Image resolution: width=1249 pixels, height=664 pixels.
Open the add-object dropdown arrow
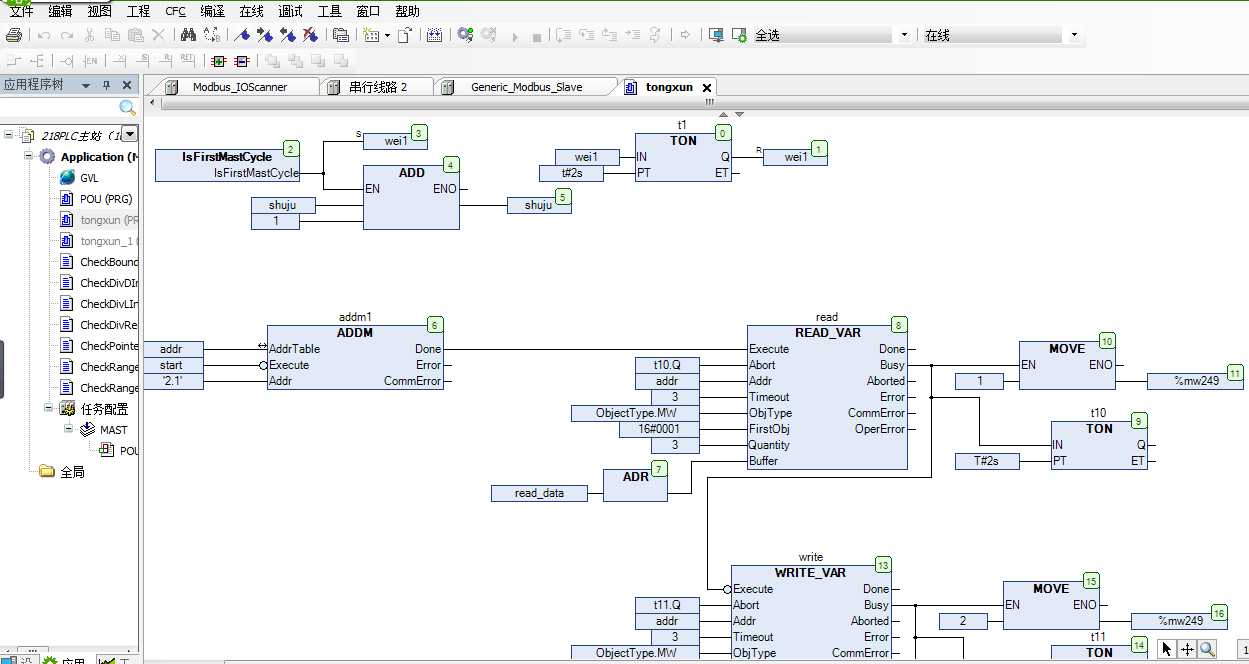click(x=386, y=35)
